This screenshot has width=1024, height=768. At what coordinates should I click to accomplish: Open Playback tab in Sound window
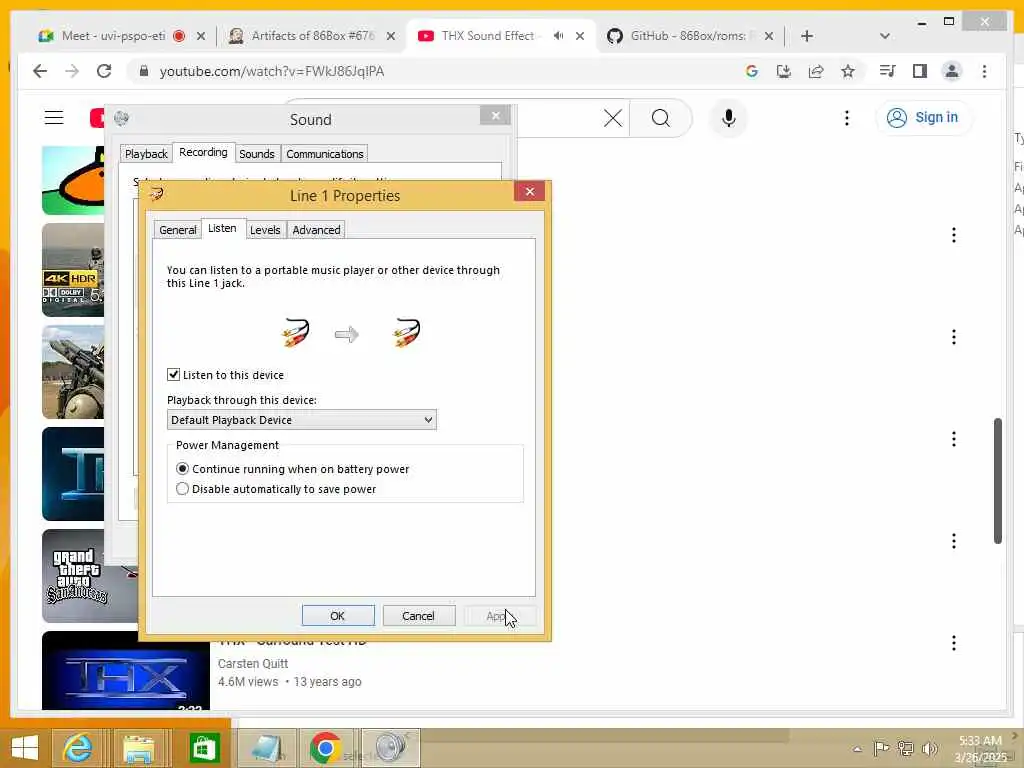click(x=146, y=154)
